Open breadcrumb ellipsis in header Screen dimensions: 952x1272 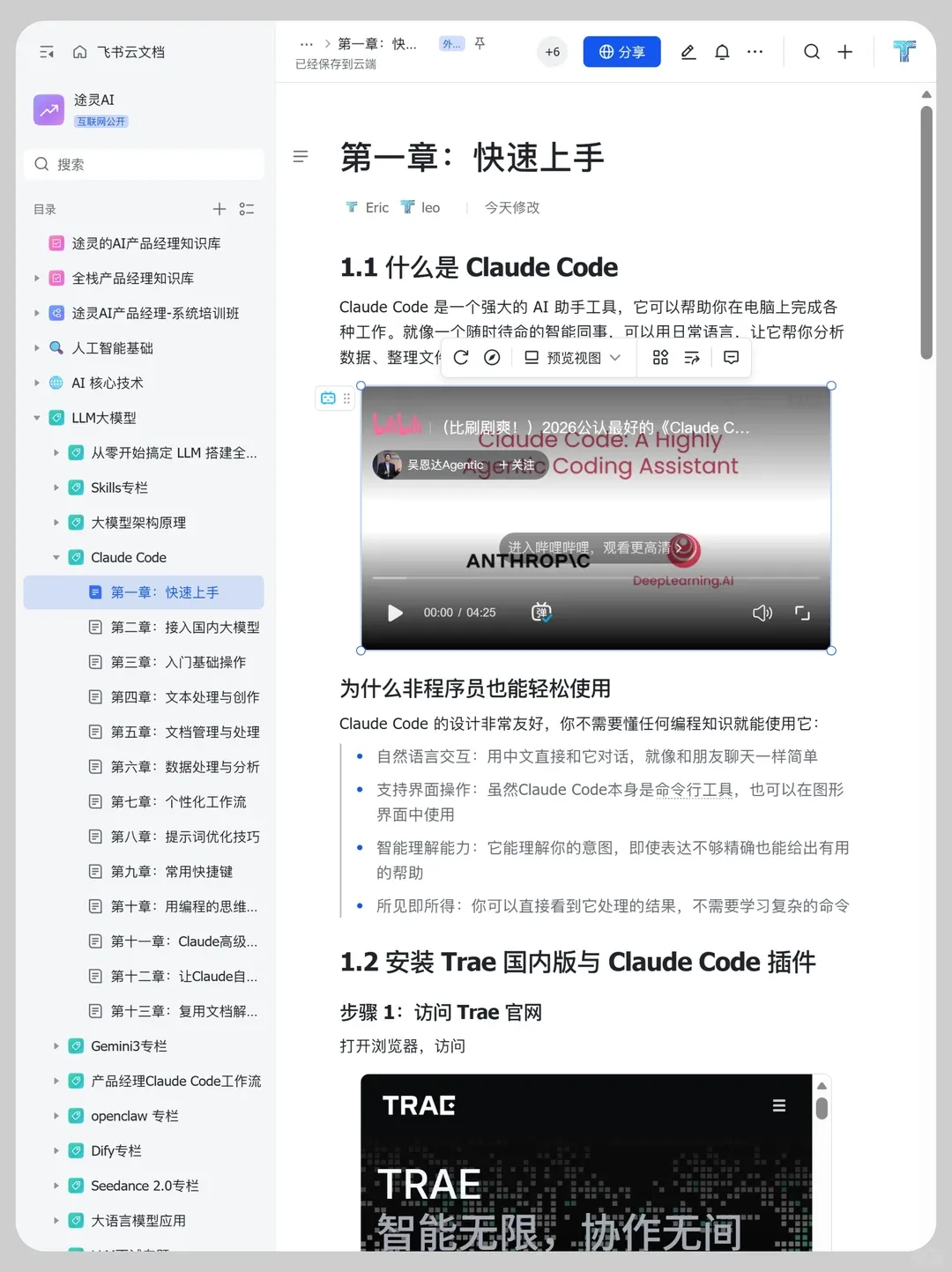click(307, 43)
